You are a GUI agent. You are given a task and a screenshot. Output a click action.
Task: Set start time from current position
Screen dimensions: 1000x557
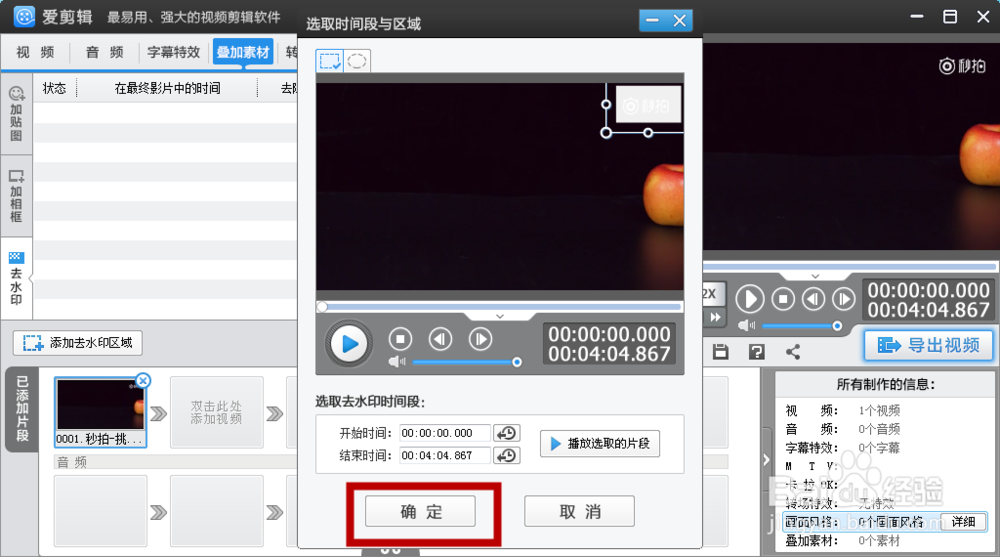(507, 433)
